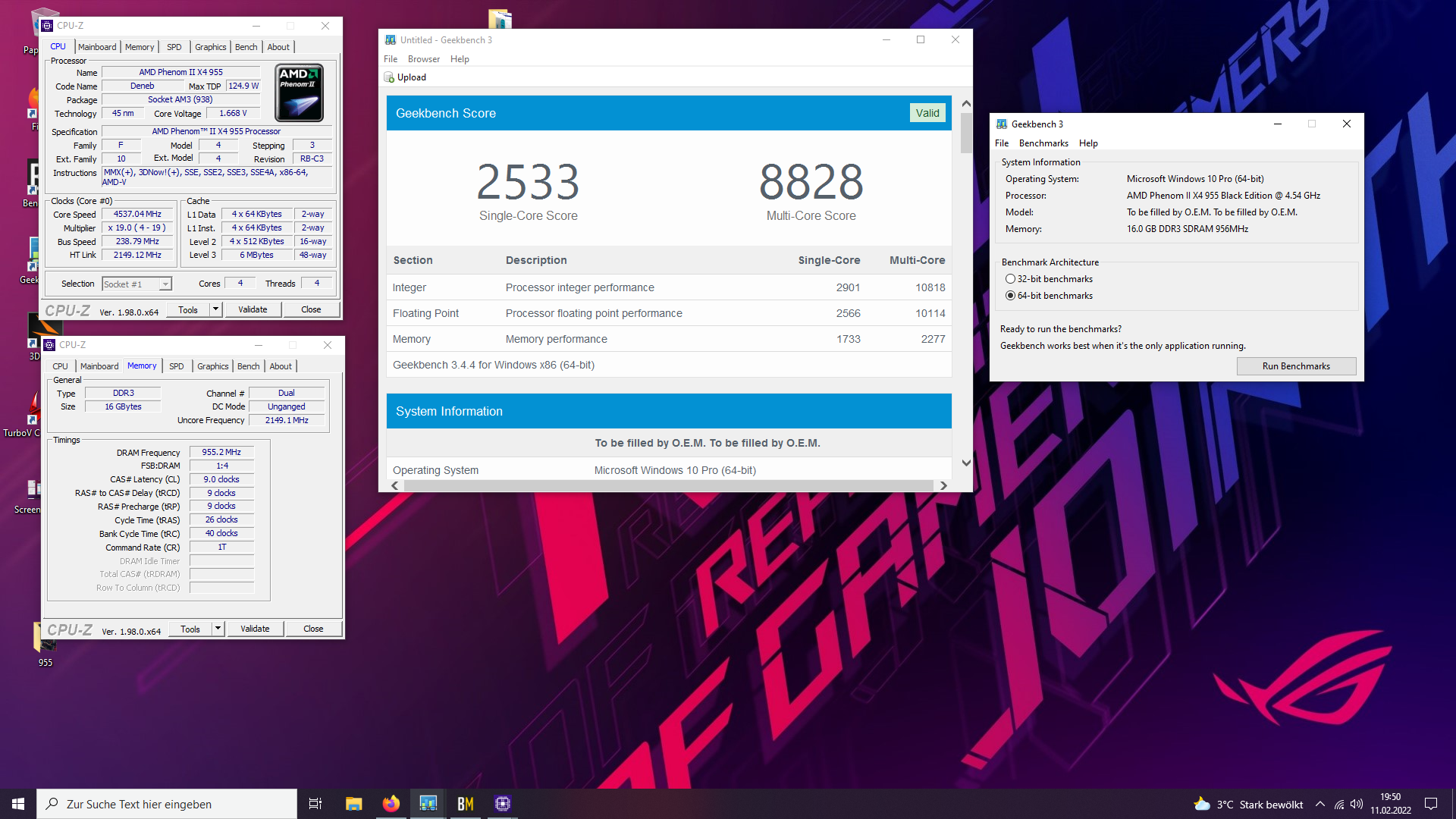Screen dimensions: 1456x819
Task: Switch to CPU-Z via taskbar icon
Action: point(503,804)
